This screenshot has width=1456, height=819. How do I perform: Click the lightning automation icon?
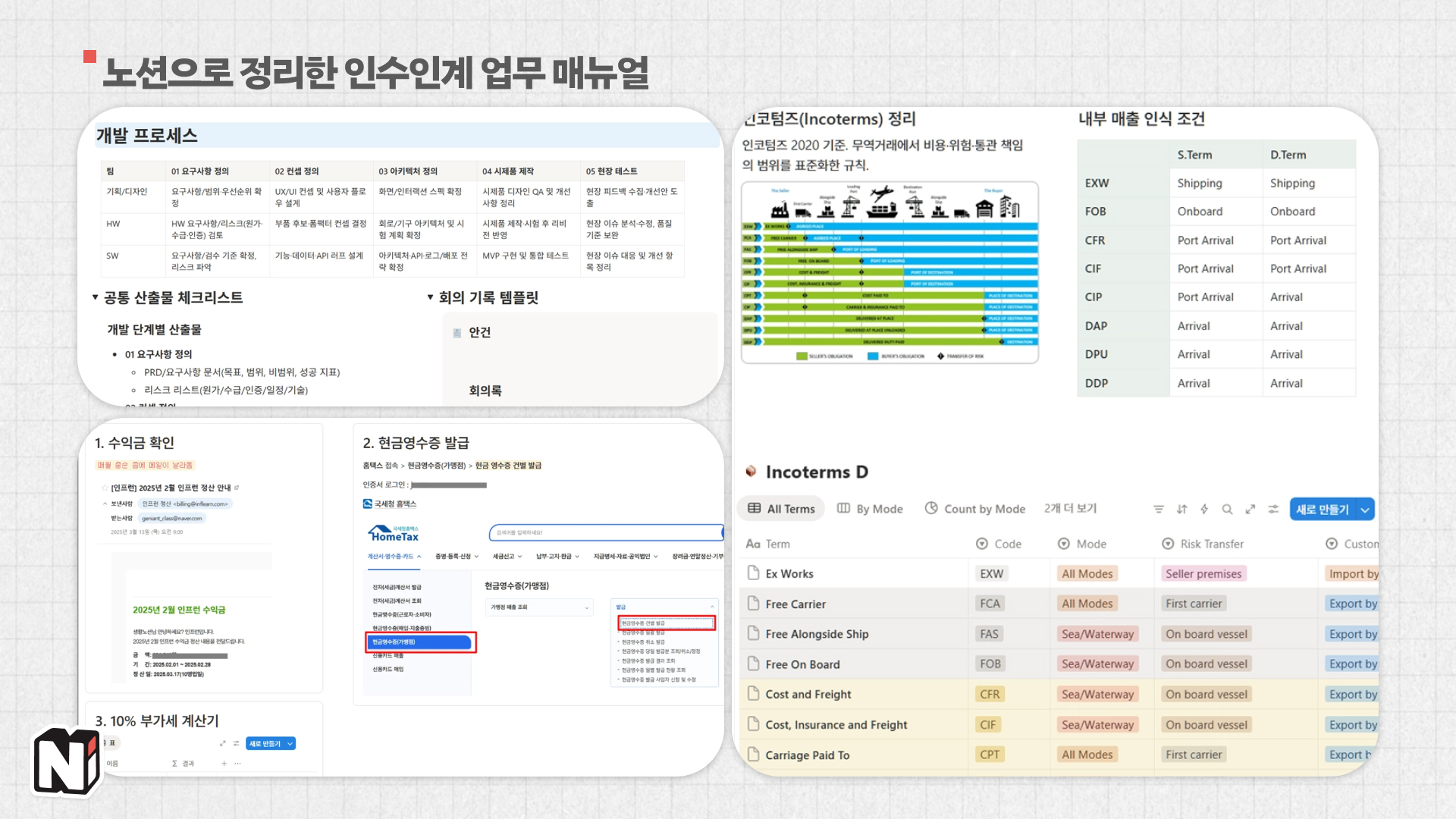[1204, 510]
